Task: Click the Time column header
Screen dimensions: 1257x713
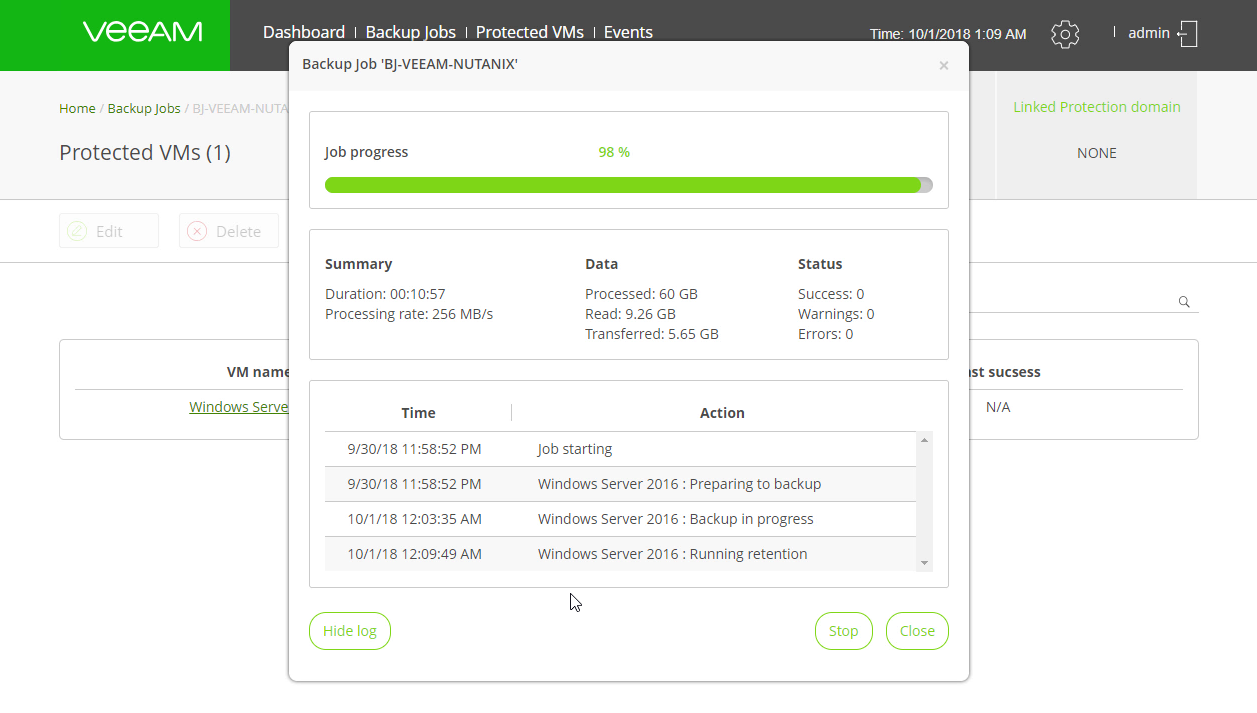Action: point(418,412)
